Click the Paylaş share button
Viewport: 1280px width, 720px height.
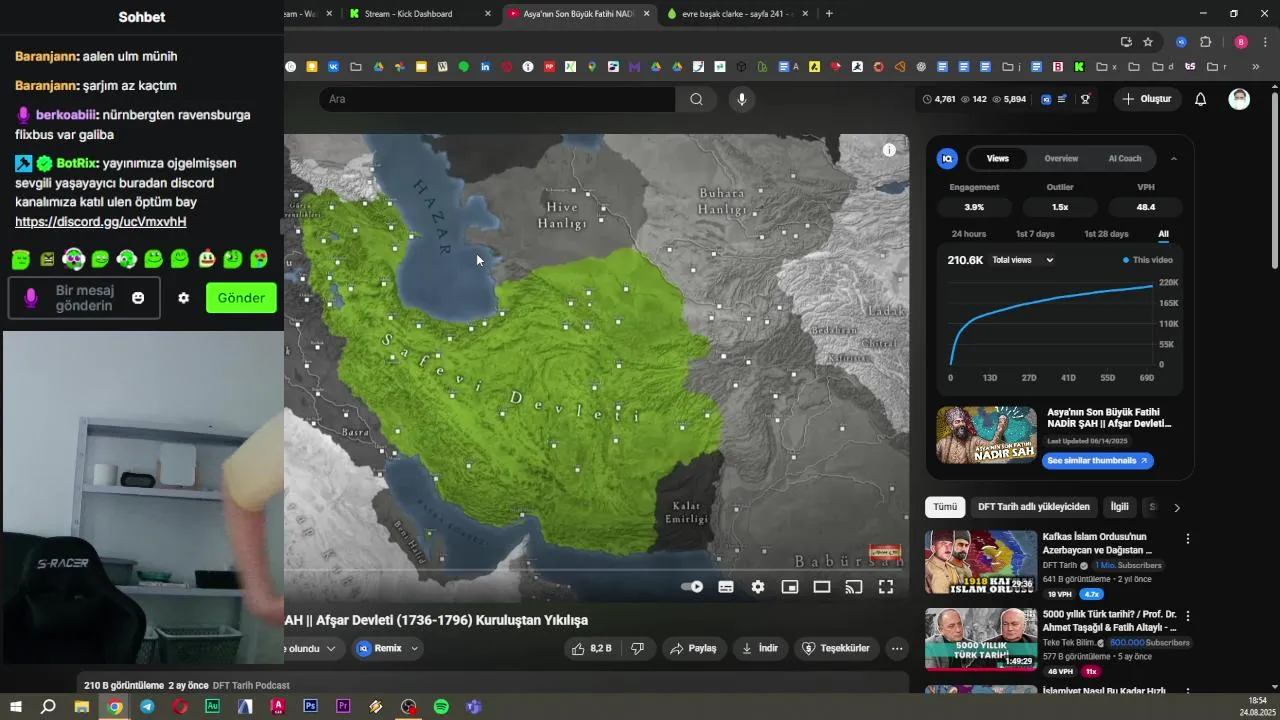(694, 648)
